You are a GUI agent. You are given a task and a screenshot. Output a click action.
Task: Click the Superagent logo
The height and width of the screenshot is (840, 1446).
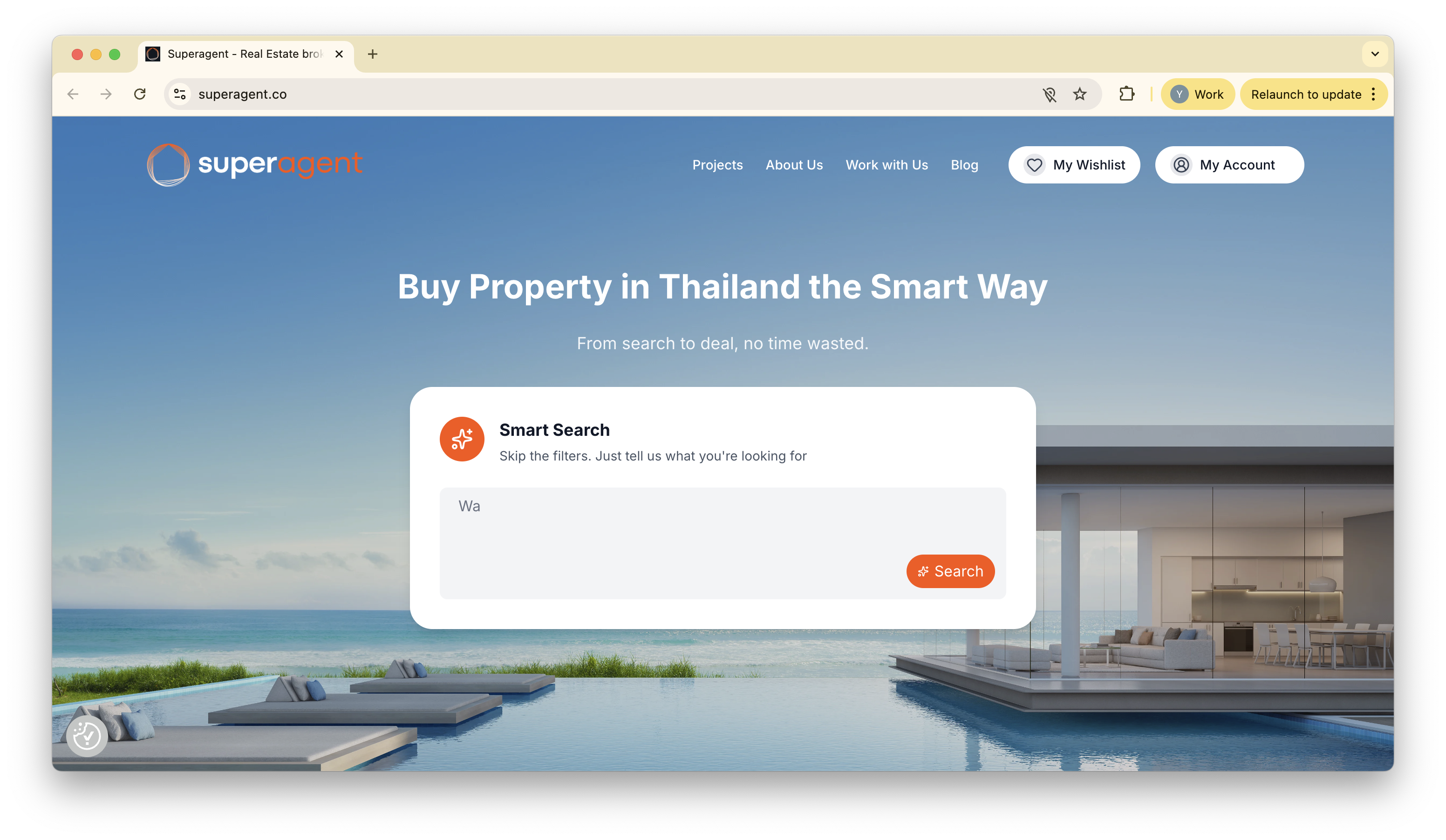click(254, 164)
